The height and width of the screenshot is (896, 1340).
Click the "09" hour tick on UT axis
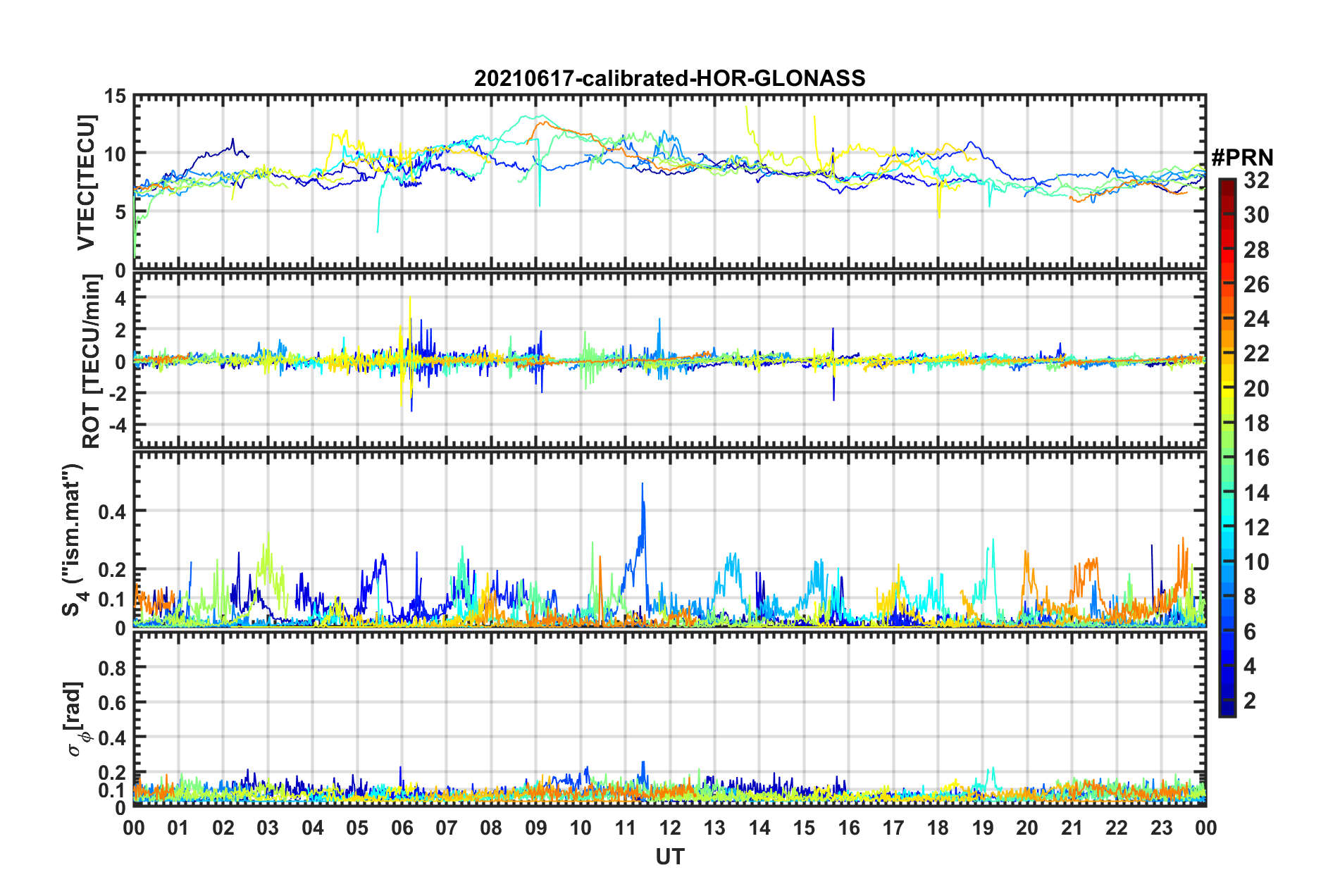click(x=535, y=828)
